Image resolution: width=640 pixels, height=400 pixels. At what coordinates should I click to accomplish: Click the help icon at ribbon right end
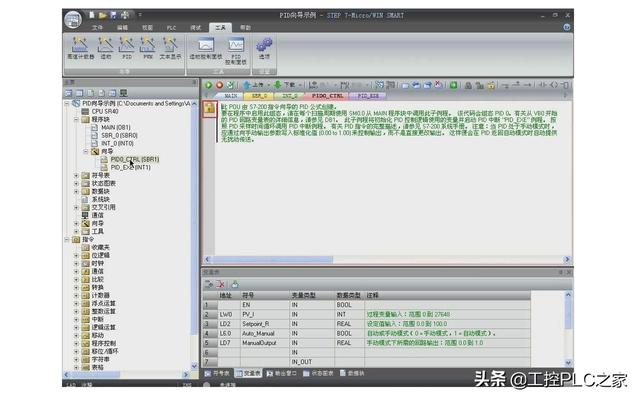click(x=567, y=27)
